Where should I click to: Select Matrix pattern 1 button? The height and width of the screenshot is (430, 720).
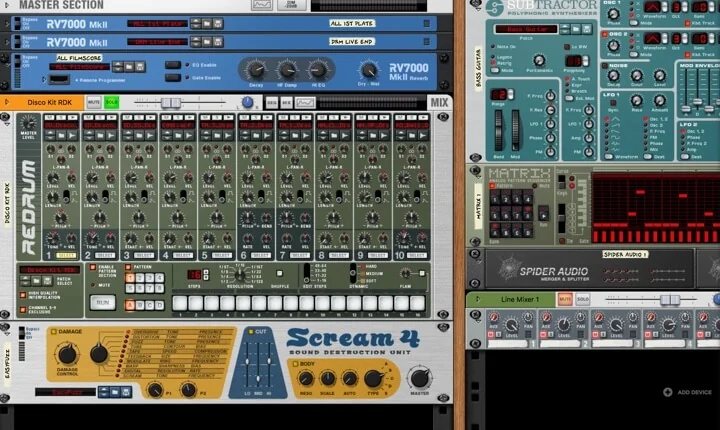(x=495, y=199)
